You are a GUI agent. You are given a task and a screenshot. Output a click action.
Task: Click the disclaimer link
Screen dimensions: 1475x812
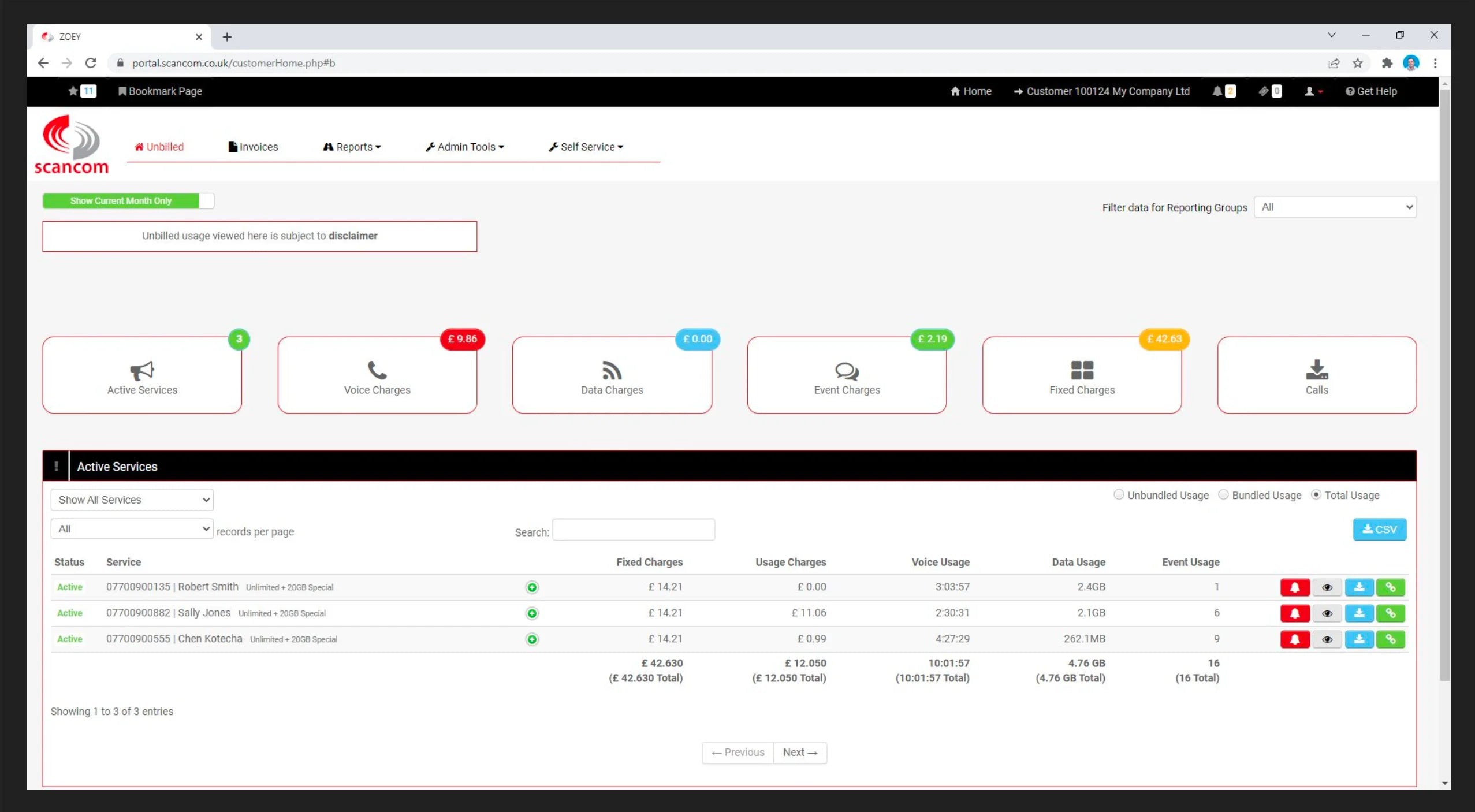(x=352, y=236)
